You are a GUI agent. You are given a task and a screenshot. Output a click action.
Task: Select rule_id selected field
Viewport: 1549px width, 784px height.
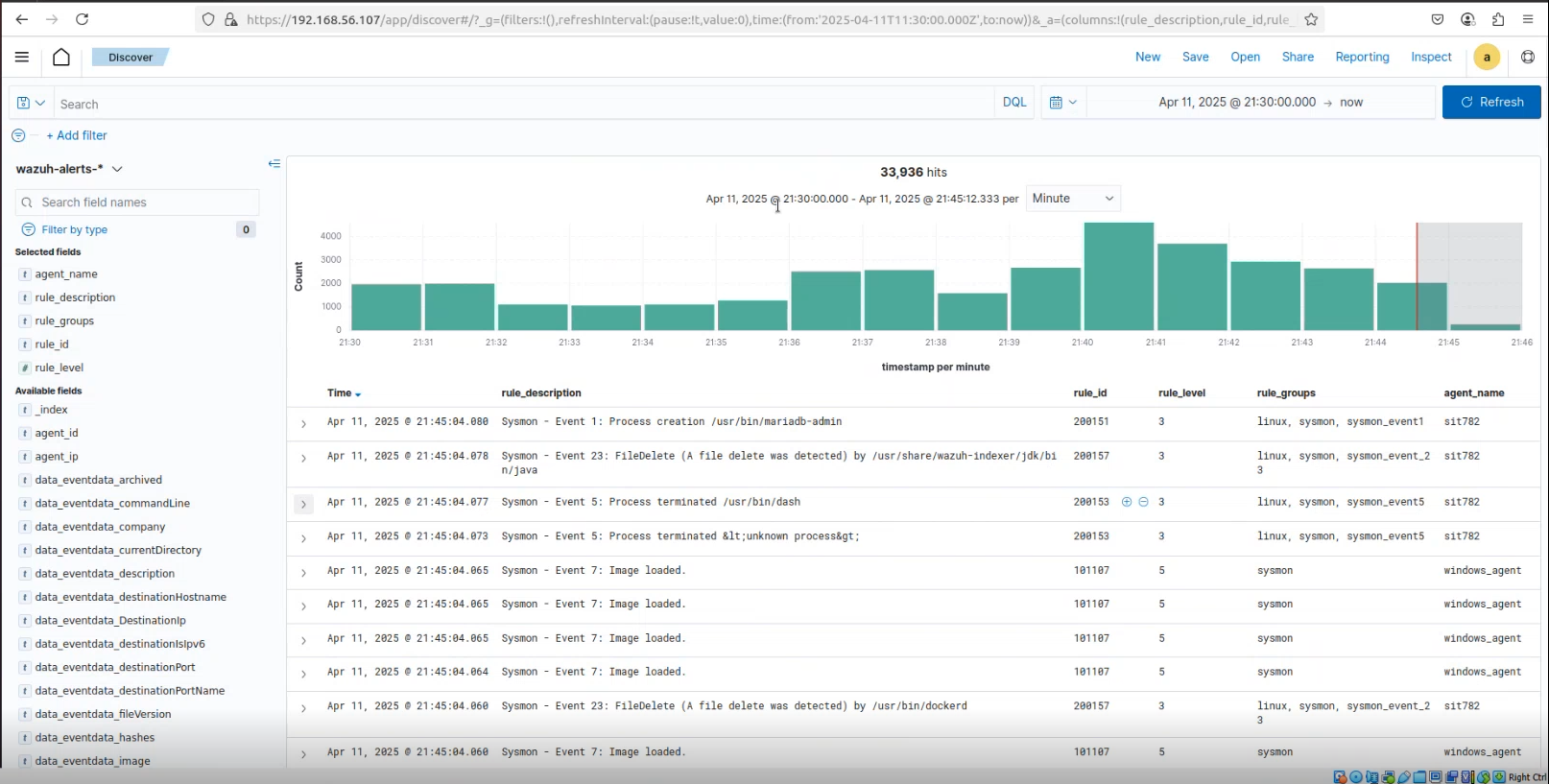(52, 344)
